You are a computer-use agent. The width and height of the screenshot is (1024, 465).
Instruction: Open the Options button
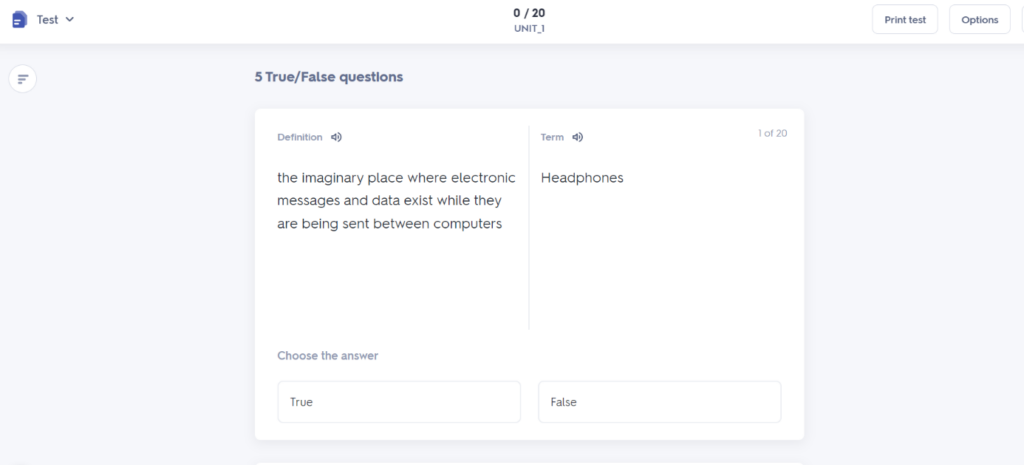pyautogui.click(x=979, y=20)
